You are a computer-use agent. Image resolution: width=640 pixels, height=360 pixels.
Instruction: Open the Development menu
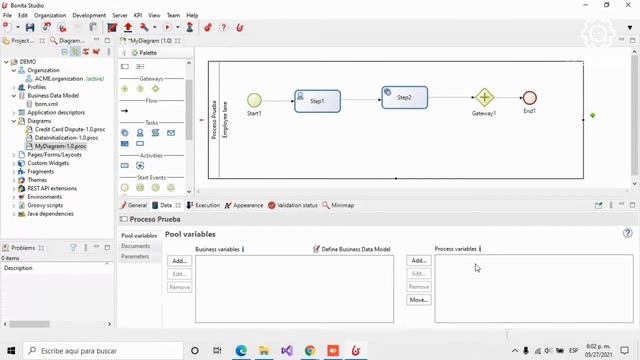[89, 15]
